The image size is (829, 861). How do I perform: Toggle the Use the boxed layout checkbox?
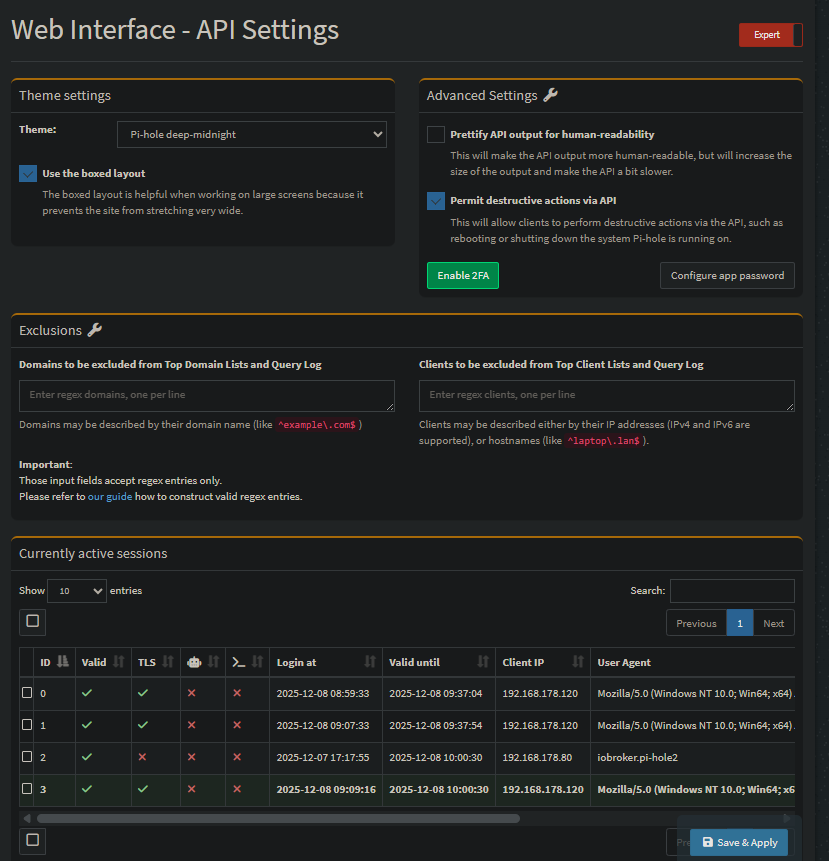[x=28, y=174]
